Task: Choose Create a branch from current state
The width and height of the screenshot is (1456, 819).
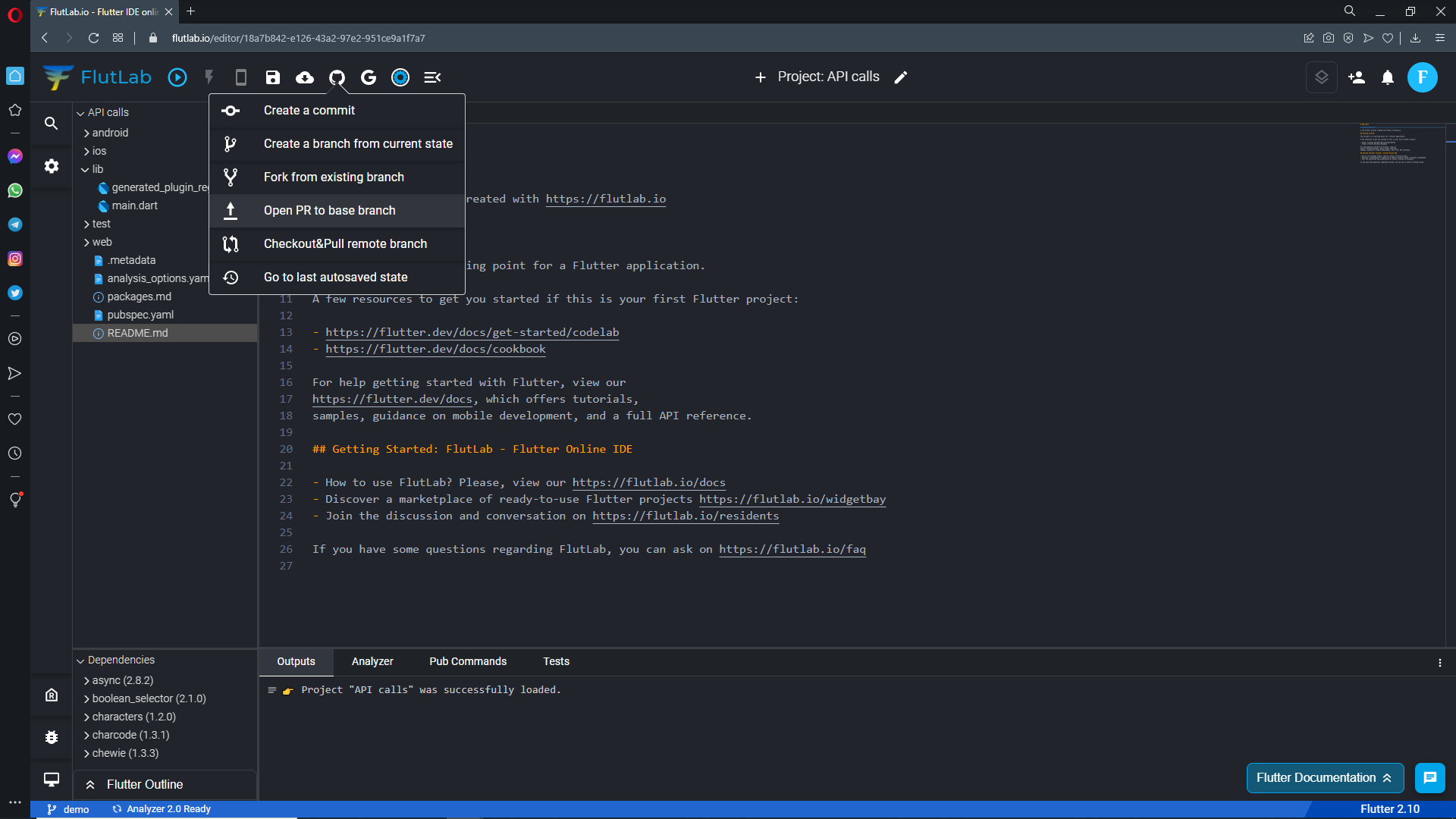Action: [x=337, y=144]
